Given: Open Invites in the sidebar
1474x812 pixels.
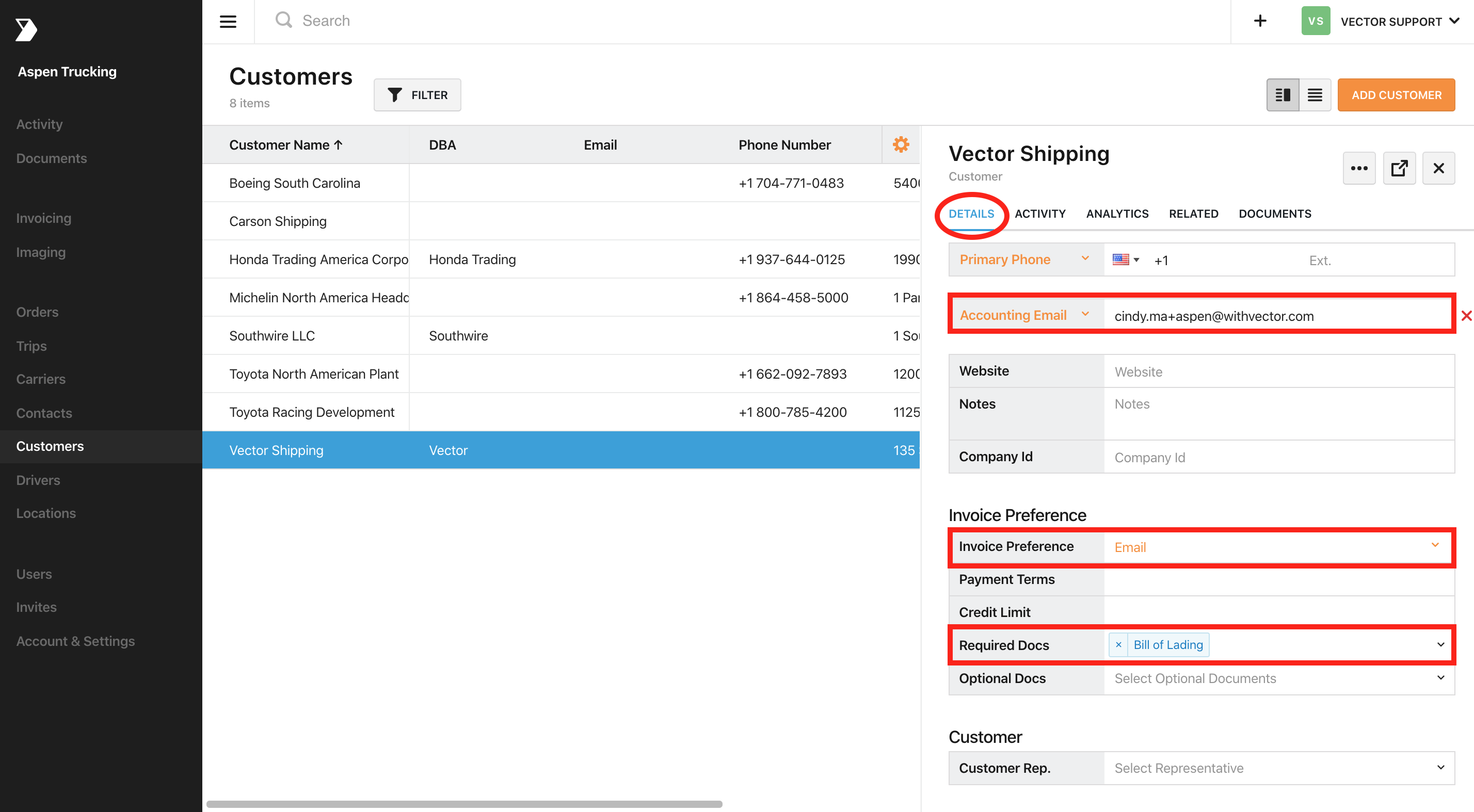Looking at the screenshot, I should 36,607.
